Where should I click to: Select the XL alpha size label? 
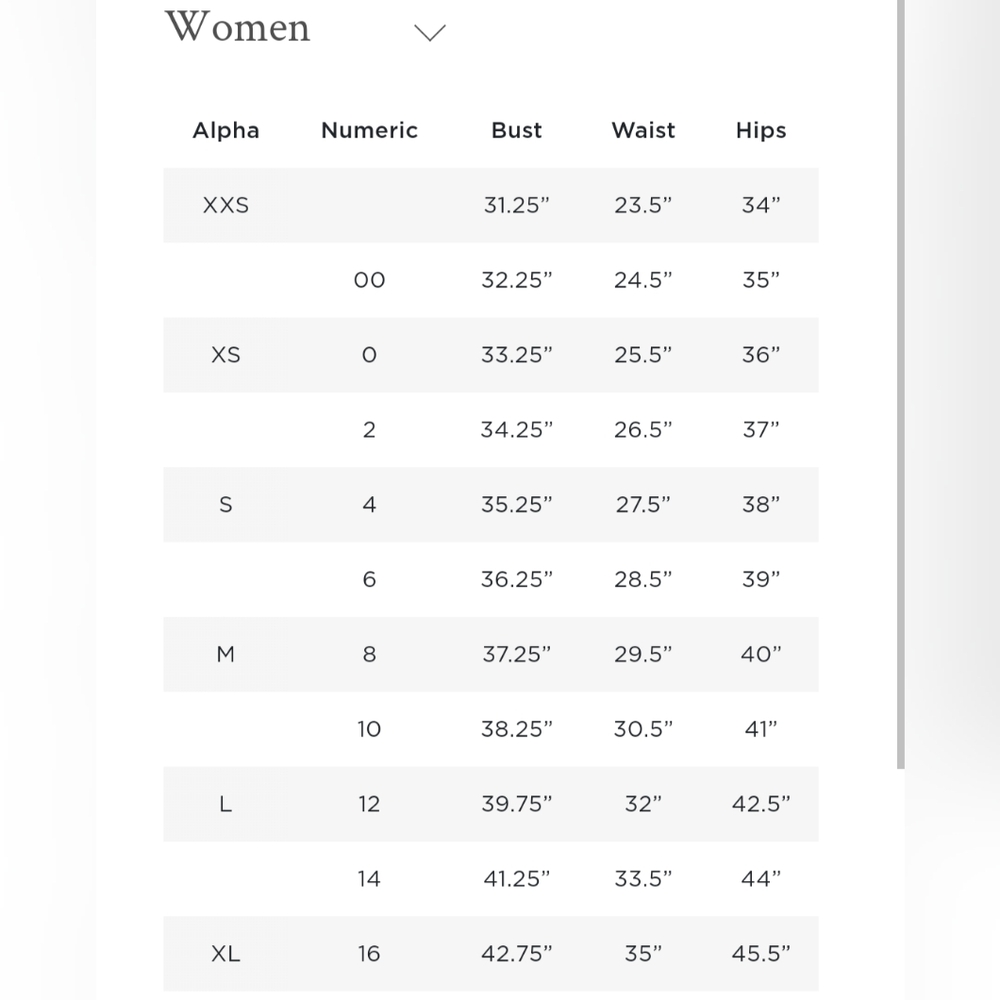226,953
